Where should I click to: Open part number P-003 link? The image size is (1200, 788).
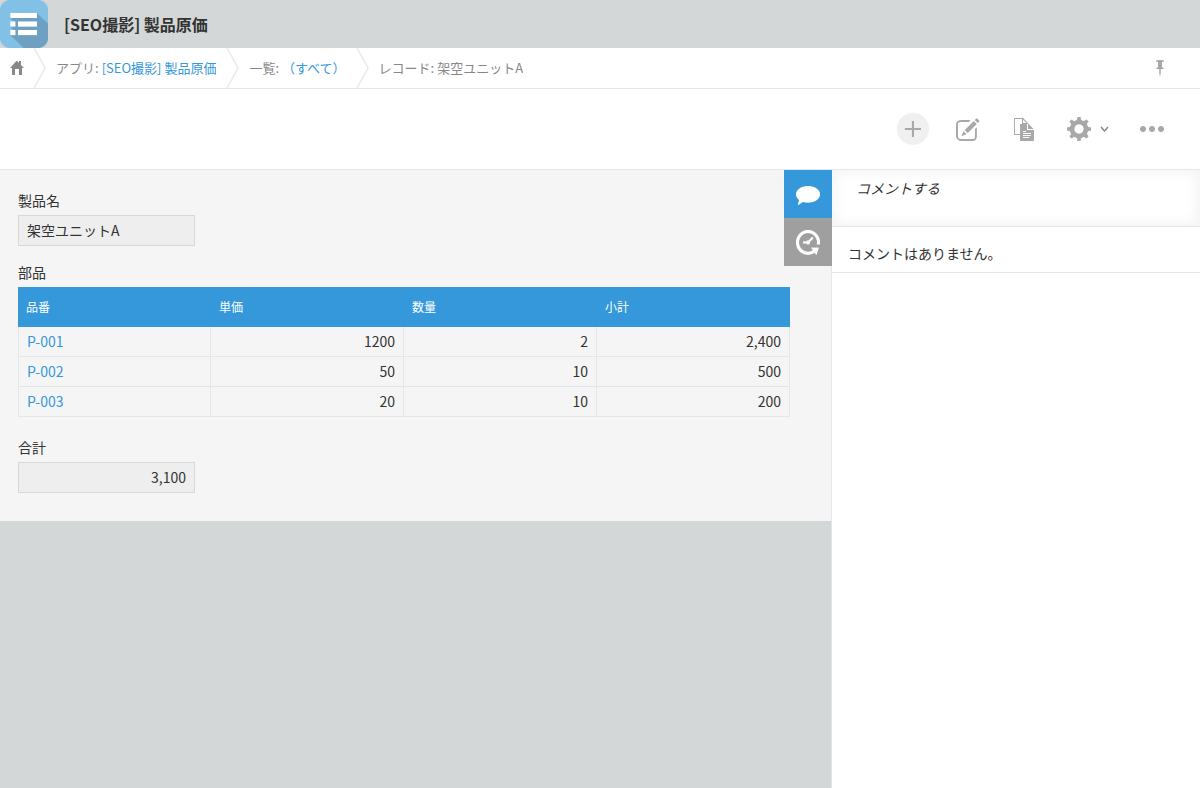tap(45, 402)
